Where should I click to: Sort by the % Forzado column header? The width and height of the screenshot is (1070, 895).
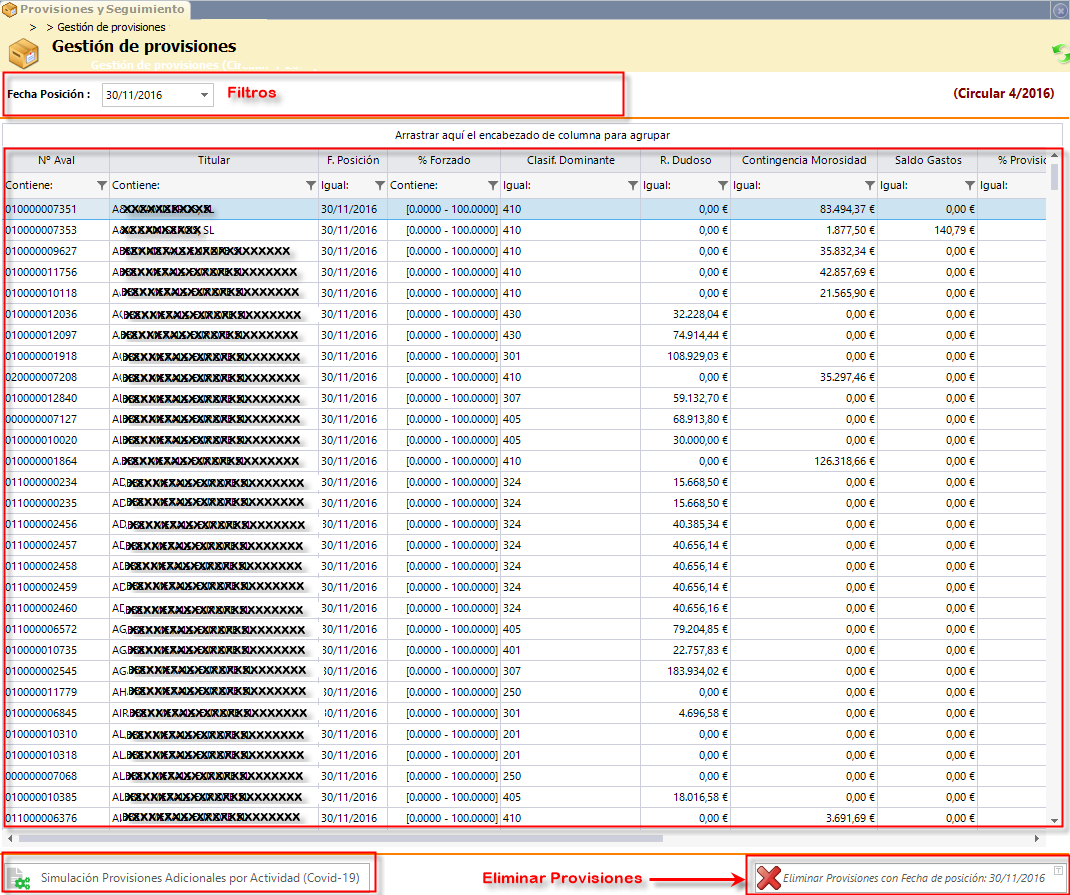(444, 160)
